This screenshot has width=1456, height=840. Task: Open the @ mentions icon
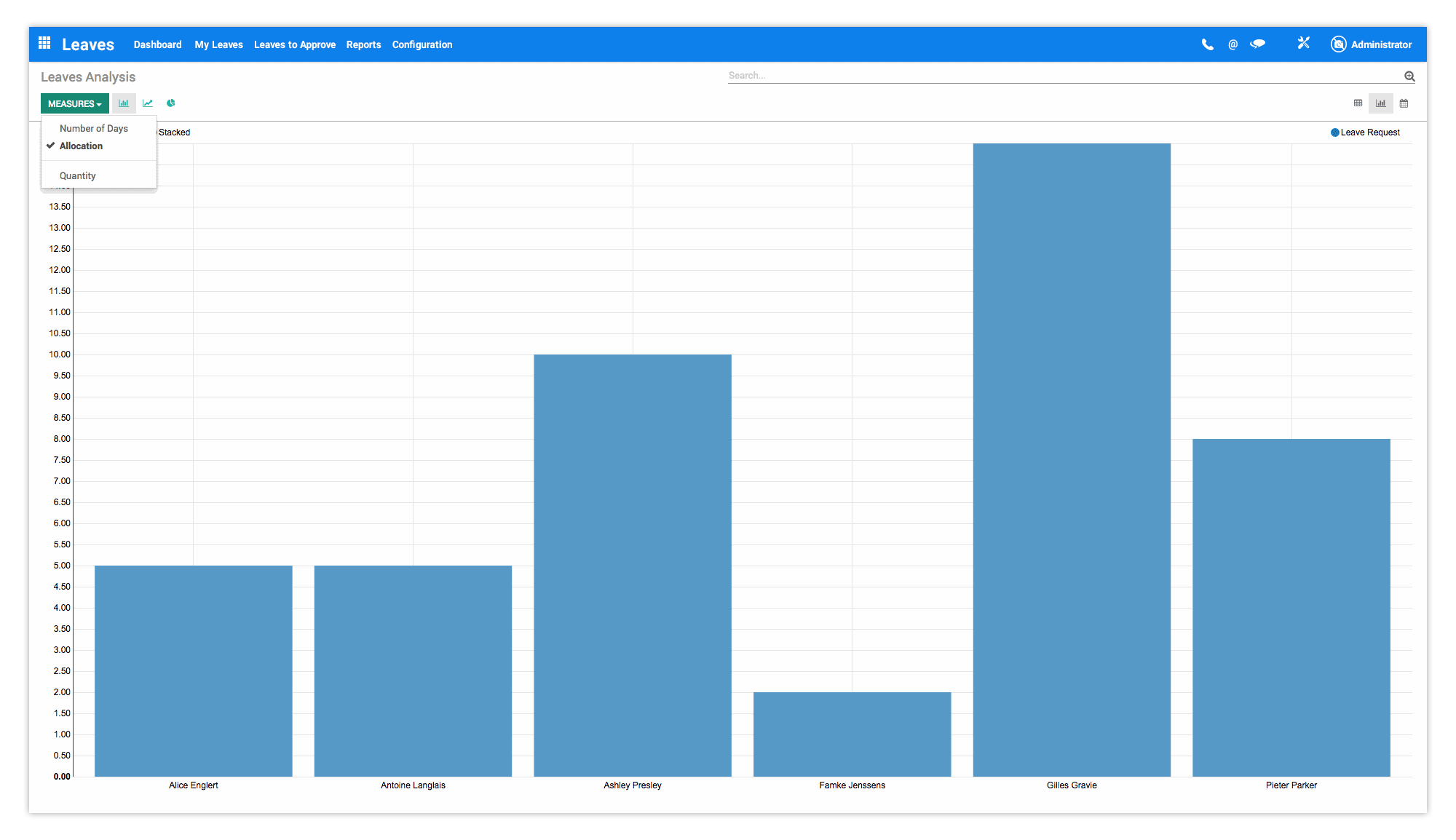(1233, 44)
